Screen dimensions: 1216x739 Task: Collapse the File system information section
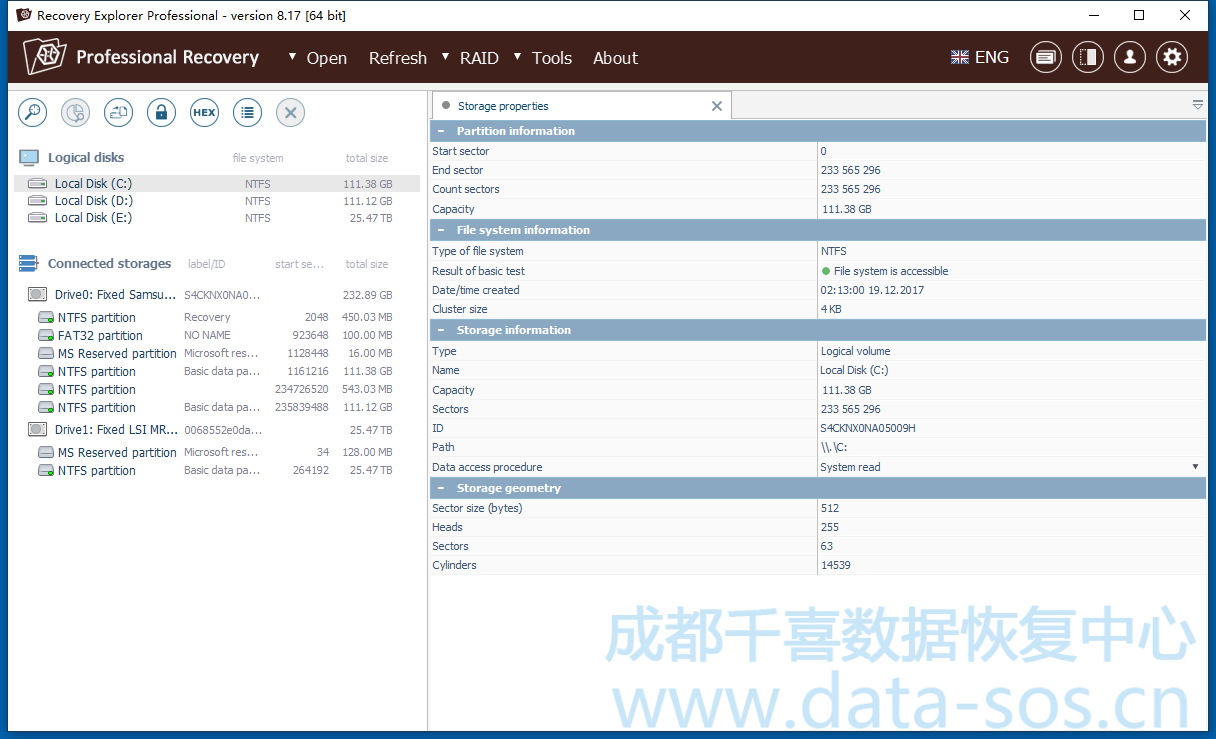pyautogui.click(x=441, y=230)
